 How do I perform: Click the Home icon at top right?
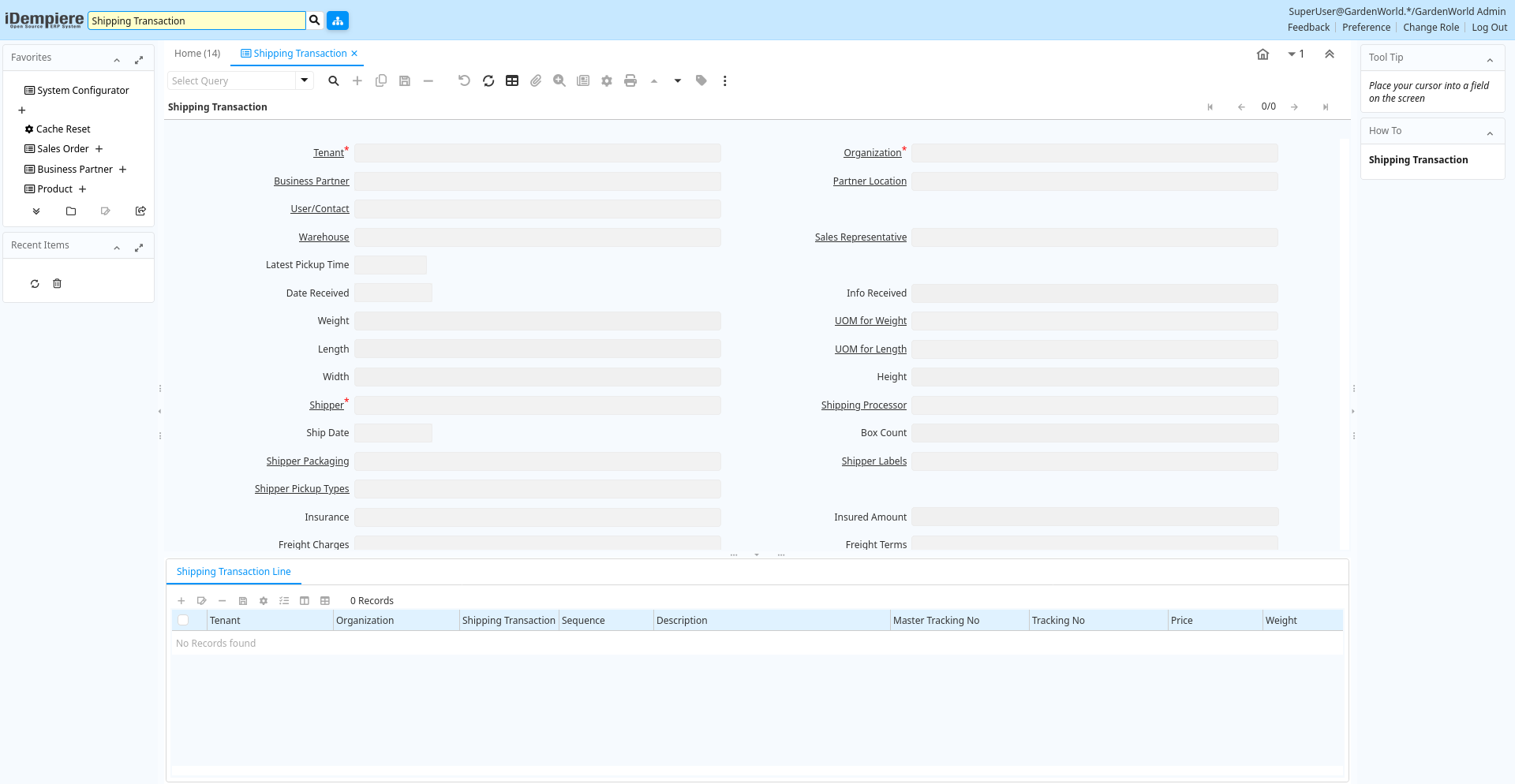1262,54
